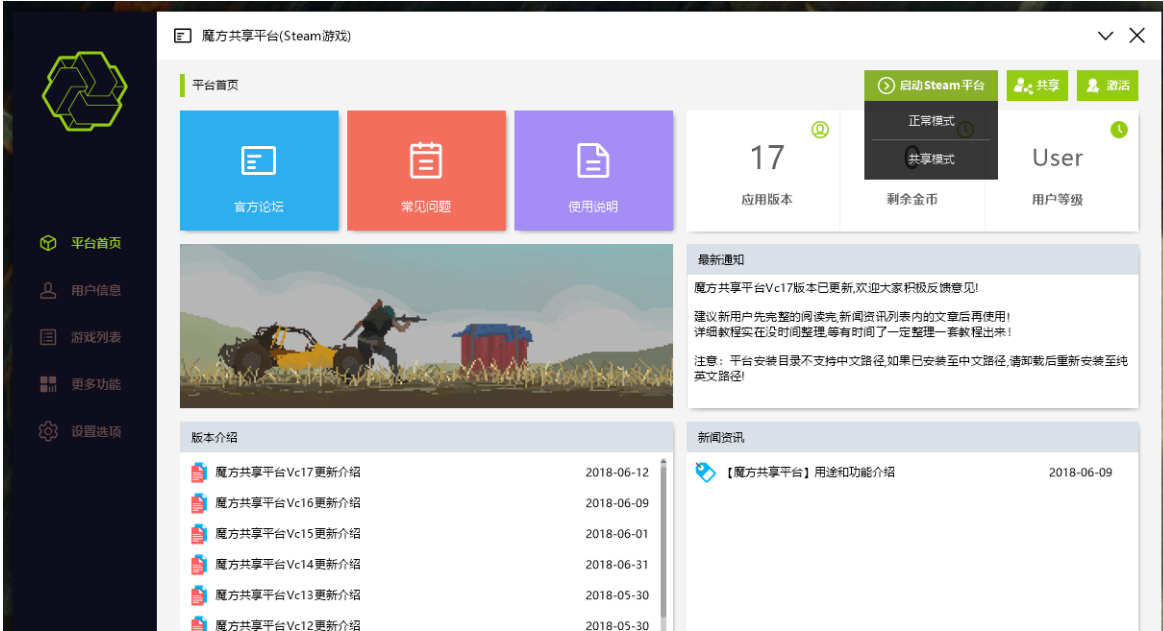Click the User 用户等级 card
The width and height of the screenshot is (1163, 631).
coord(1061,171)
